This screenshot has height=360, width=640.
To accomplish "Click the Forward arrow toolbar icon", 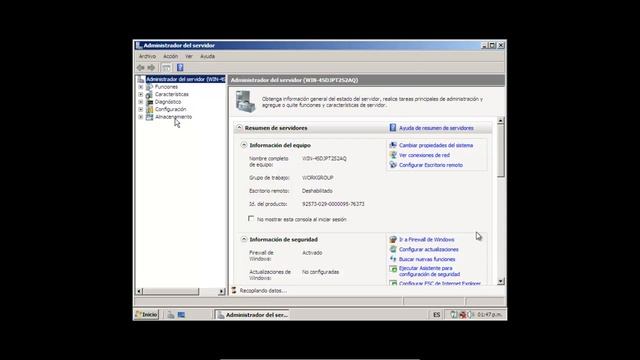I will click(151, 67).
